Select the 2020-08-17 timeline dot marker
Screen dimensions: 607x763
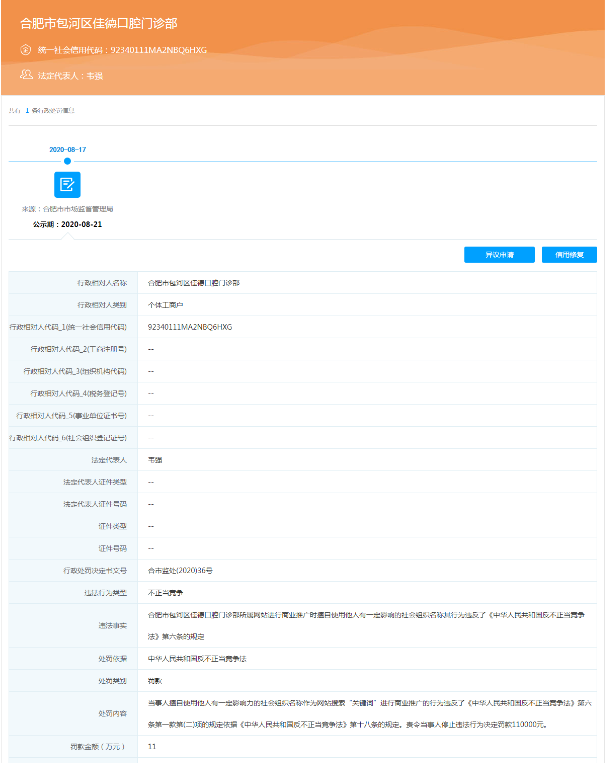click(67, 161)
